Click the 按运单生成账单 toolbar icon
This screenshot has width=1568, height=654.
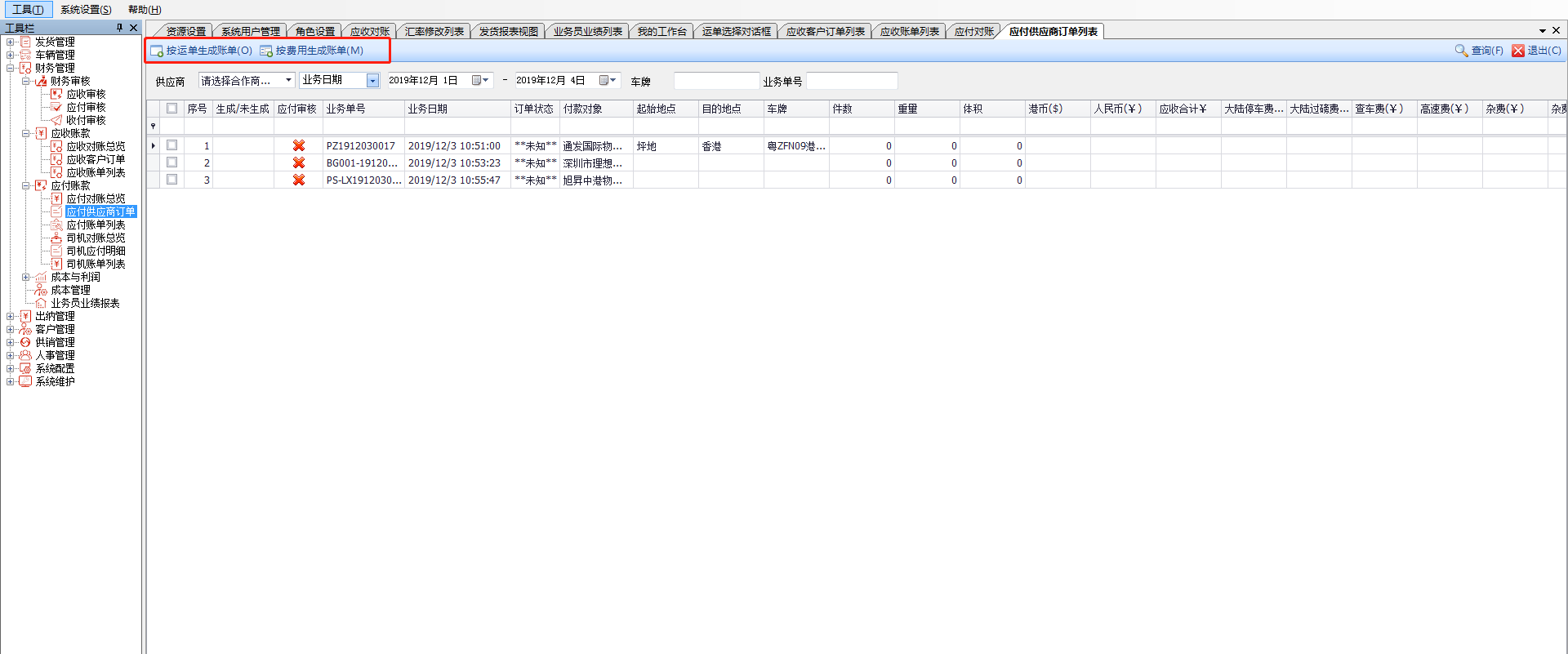(x=157, y=51)
